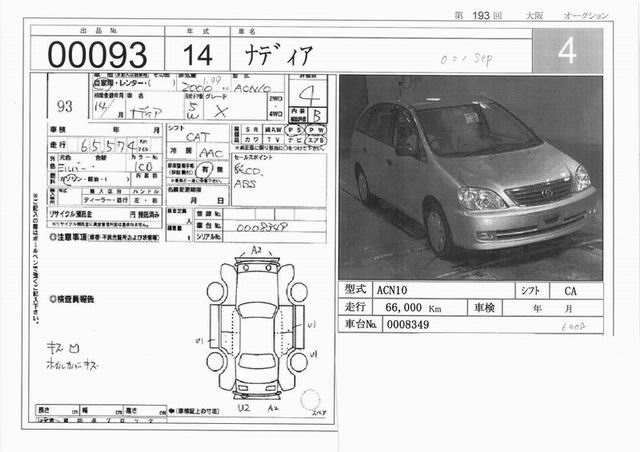Click the handwritten model code ACN10
The height and width of the screenshot is (452, 640).
[x=253, y=87]
